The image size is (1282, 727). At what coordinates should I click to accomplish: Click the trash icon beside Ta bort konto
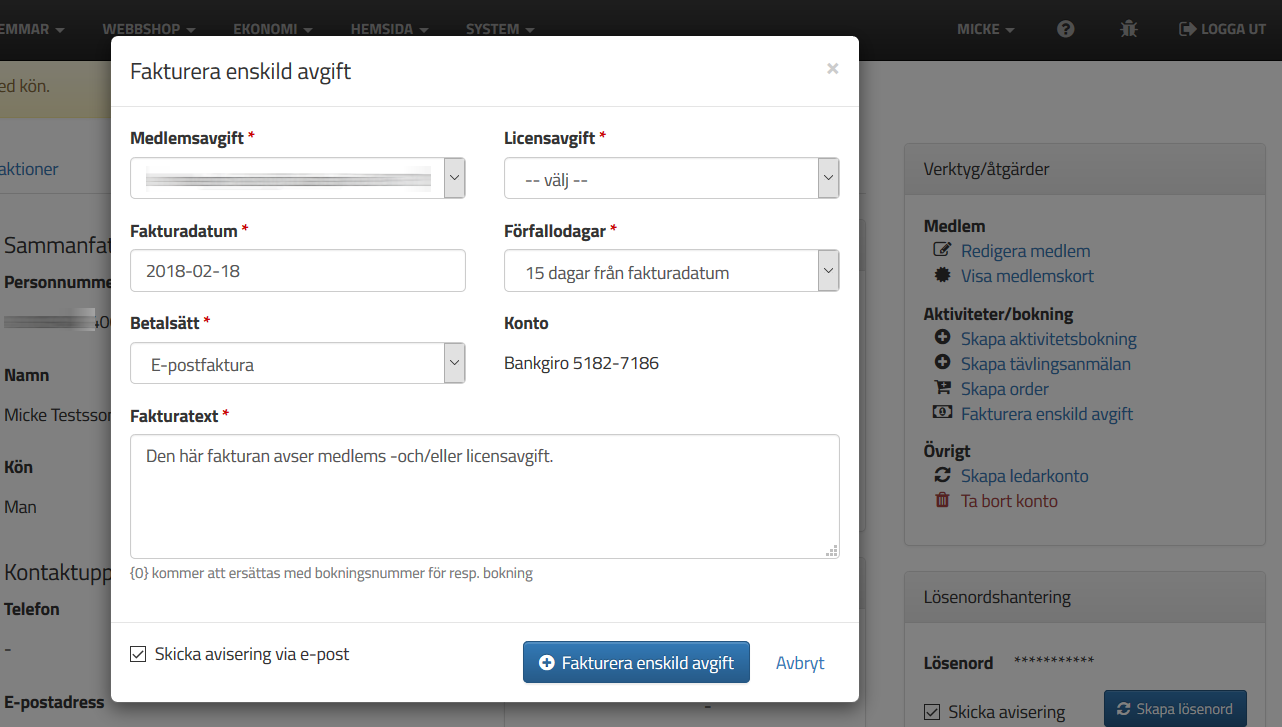pos(941,501)
